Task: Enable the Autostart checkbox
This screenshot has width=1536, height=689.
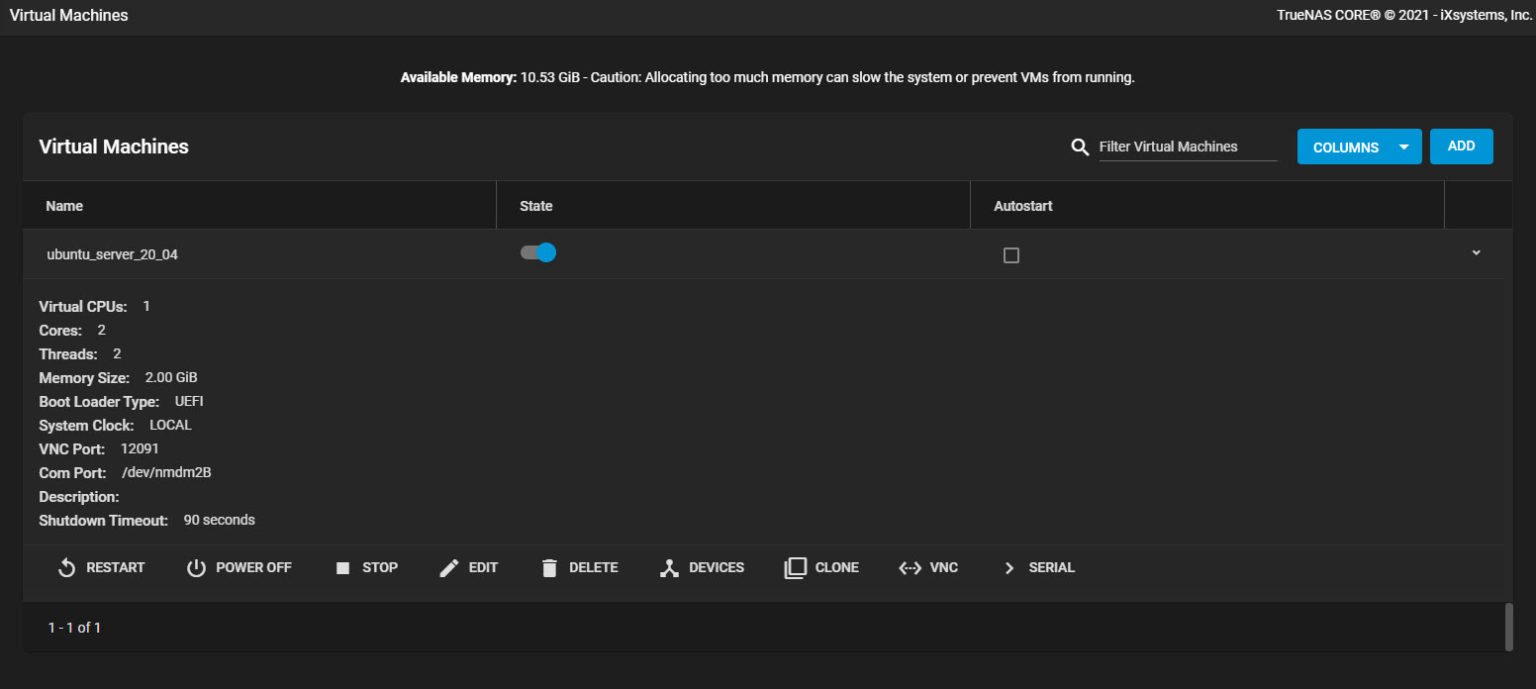Action: click(1011, 255)
